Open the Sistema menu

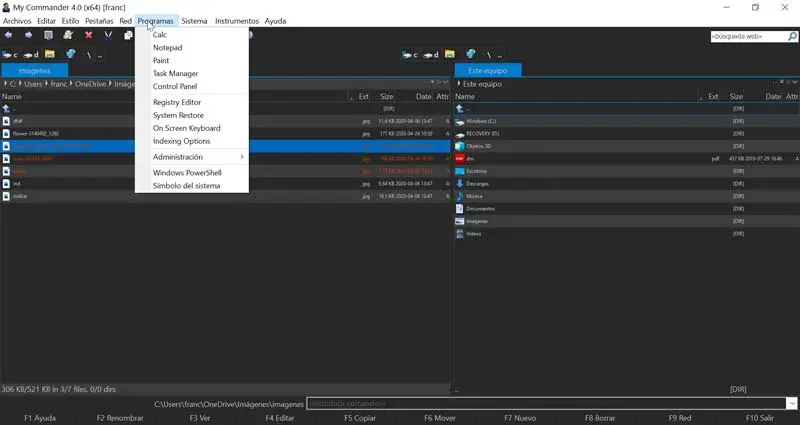coord(194,21)
